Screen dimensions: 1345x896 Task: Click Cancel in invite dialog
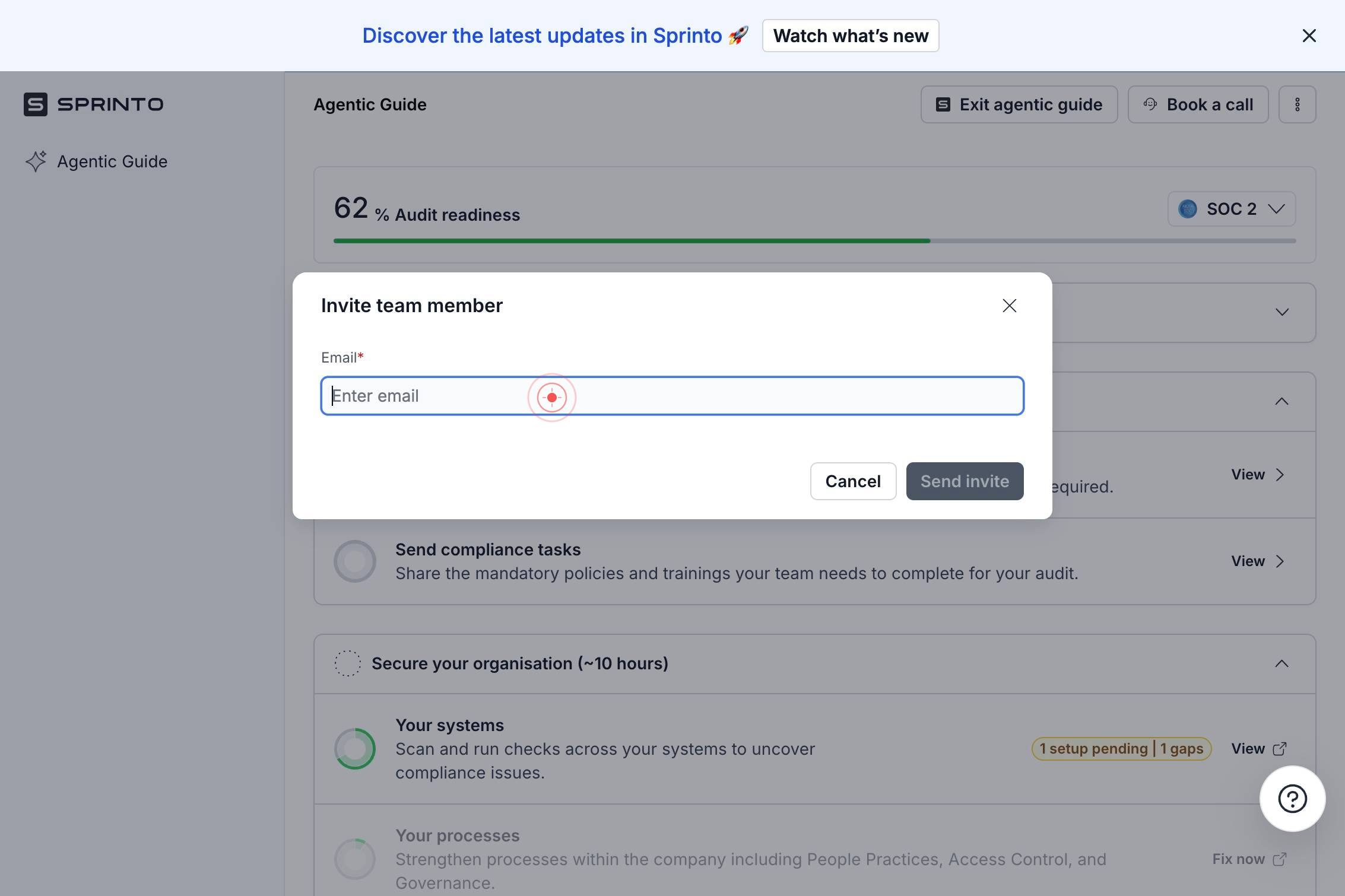[853, 481]
